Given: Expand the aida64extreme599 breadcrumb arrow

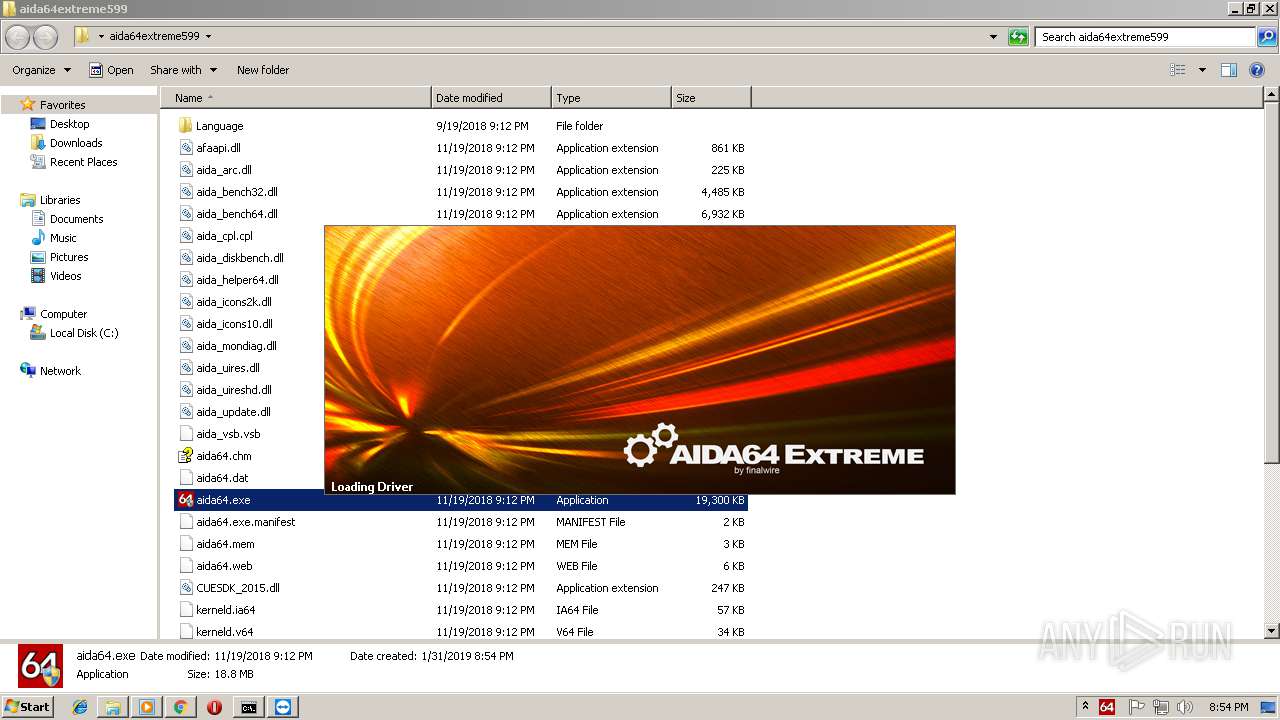Looking at the screenshot, I should point(208,37).
